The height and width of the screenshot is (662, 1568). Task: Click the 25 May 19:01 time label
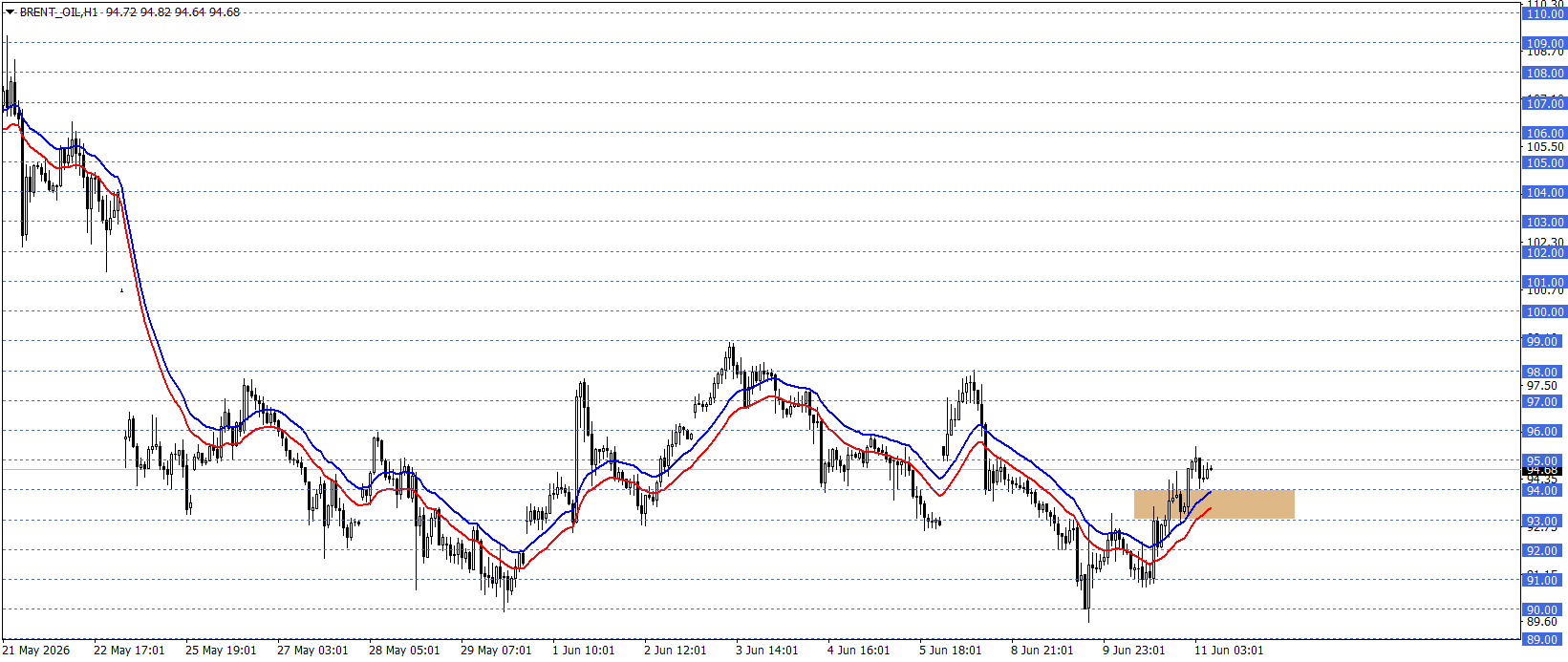[221, 651]
